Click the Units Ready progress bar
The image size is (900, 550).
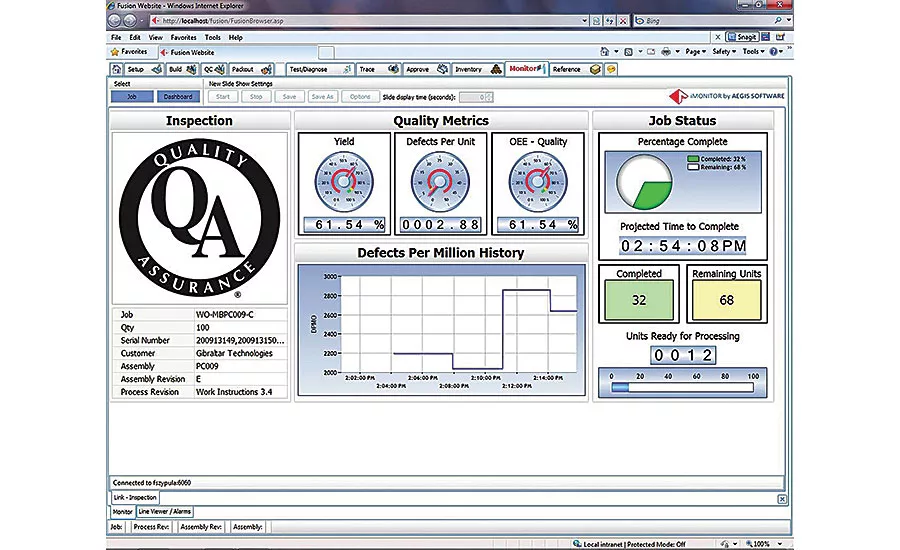(682, 388)
